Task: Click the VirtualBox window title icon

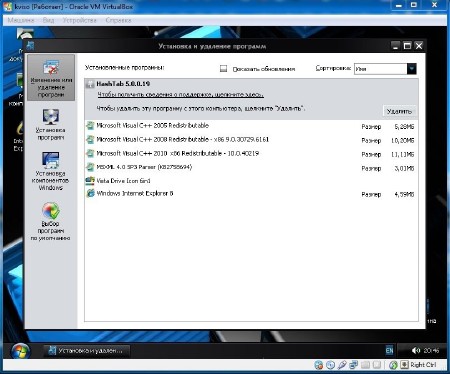Action: point(8,6)
